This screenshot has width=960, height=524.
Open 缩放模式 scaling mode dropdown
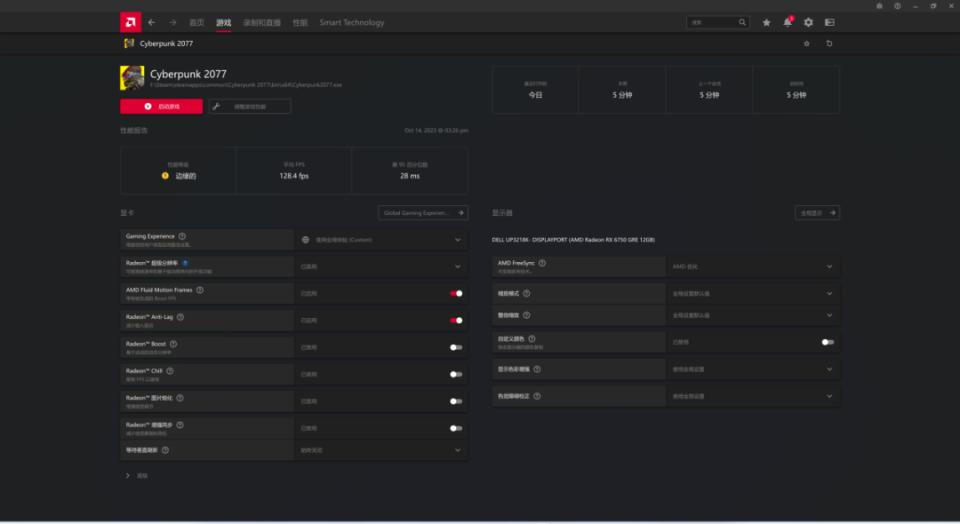753,294
